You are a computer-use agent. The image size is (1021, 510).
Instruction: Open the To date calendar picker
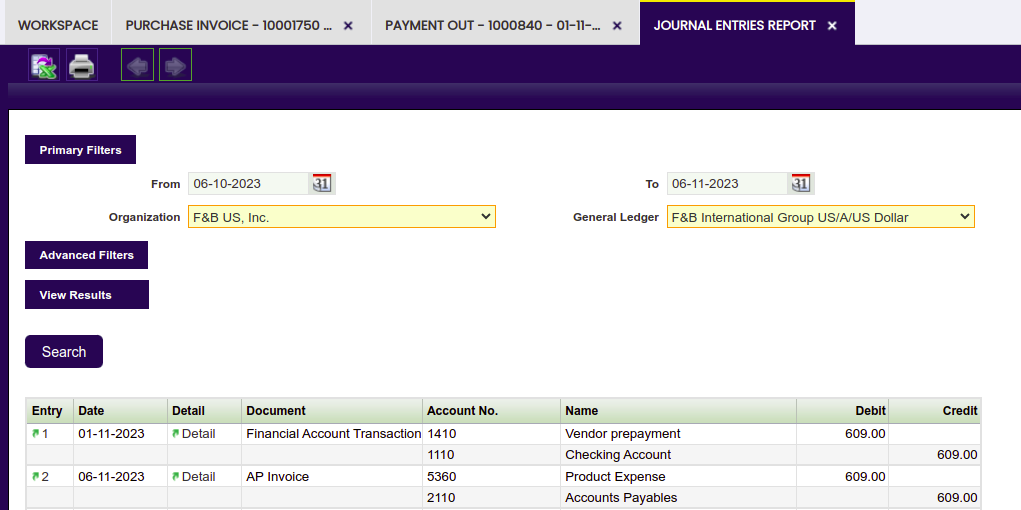pyautogui.click(x=801, y=184)
